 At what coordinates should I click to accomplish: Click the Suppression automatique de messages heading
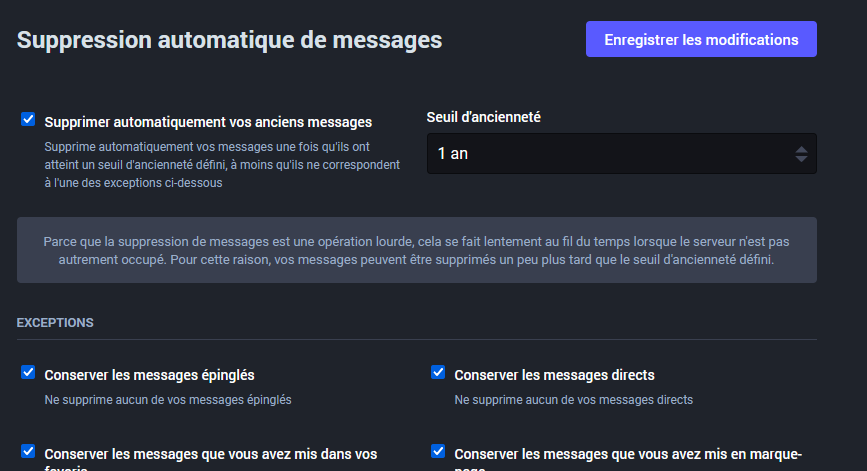click(x=229, y=40)
